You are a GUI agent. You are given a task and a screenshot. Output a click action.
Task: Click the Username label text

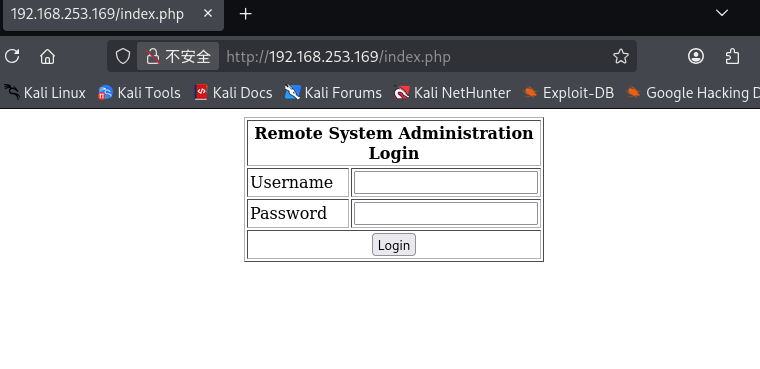coord(291,183)
